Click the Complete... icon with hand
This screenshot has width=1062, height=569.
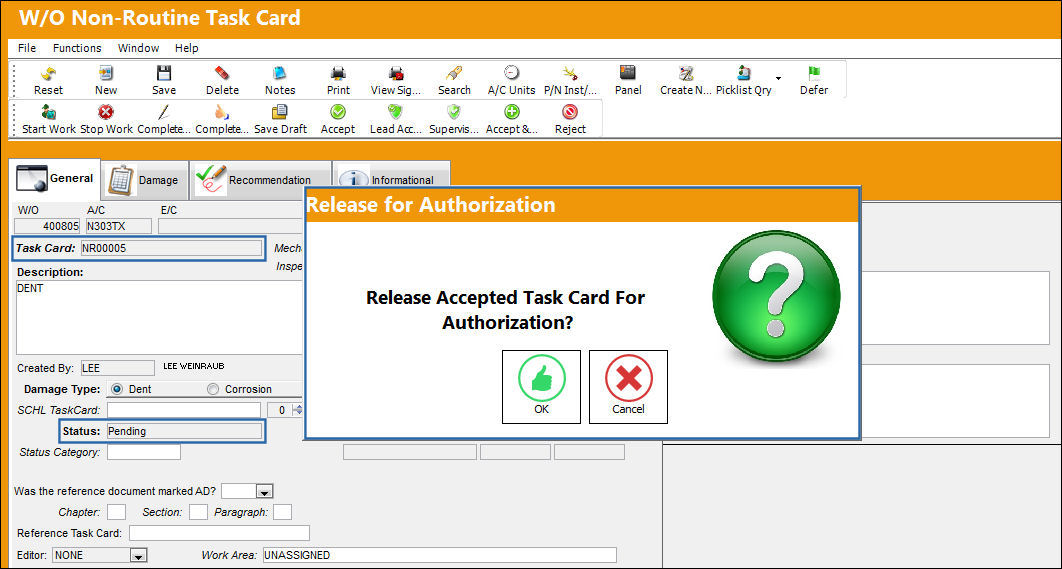click(222, 112)
